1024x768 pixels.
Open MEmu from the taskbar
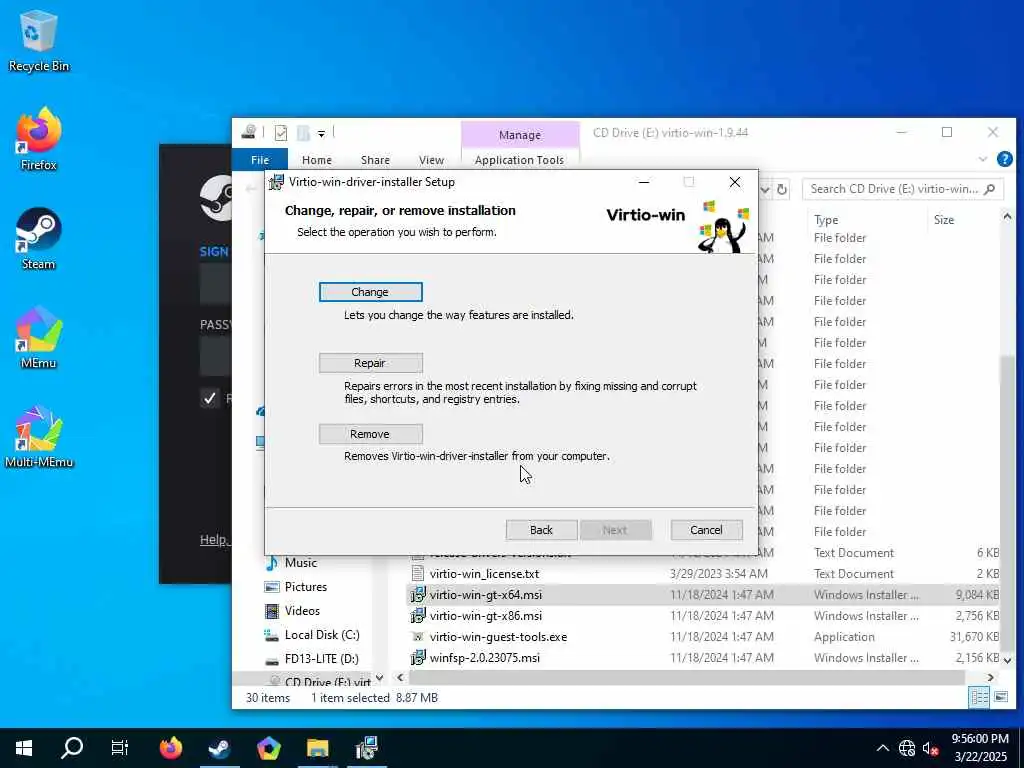(268, 748)
